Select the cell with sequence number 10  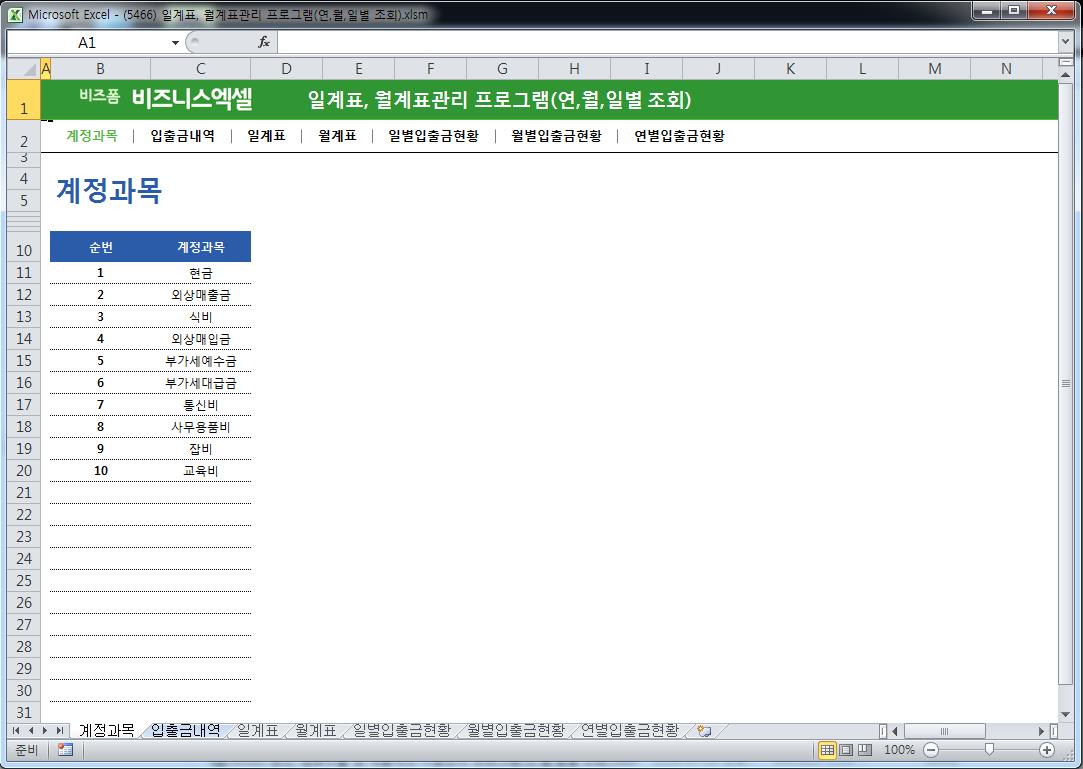click(101, 471)
